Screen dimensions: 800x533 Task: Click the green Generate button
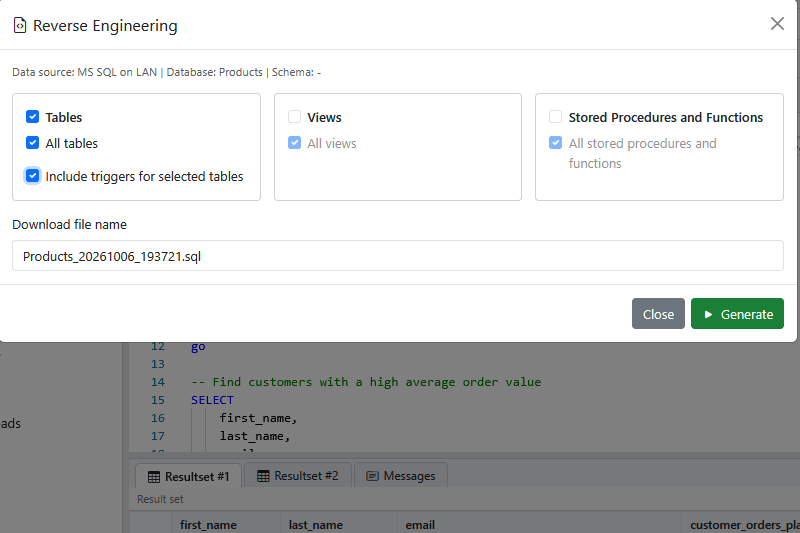737,314
